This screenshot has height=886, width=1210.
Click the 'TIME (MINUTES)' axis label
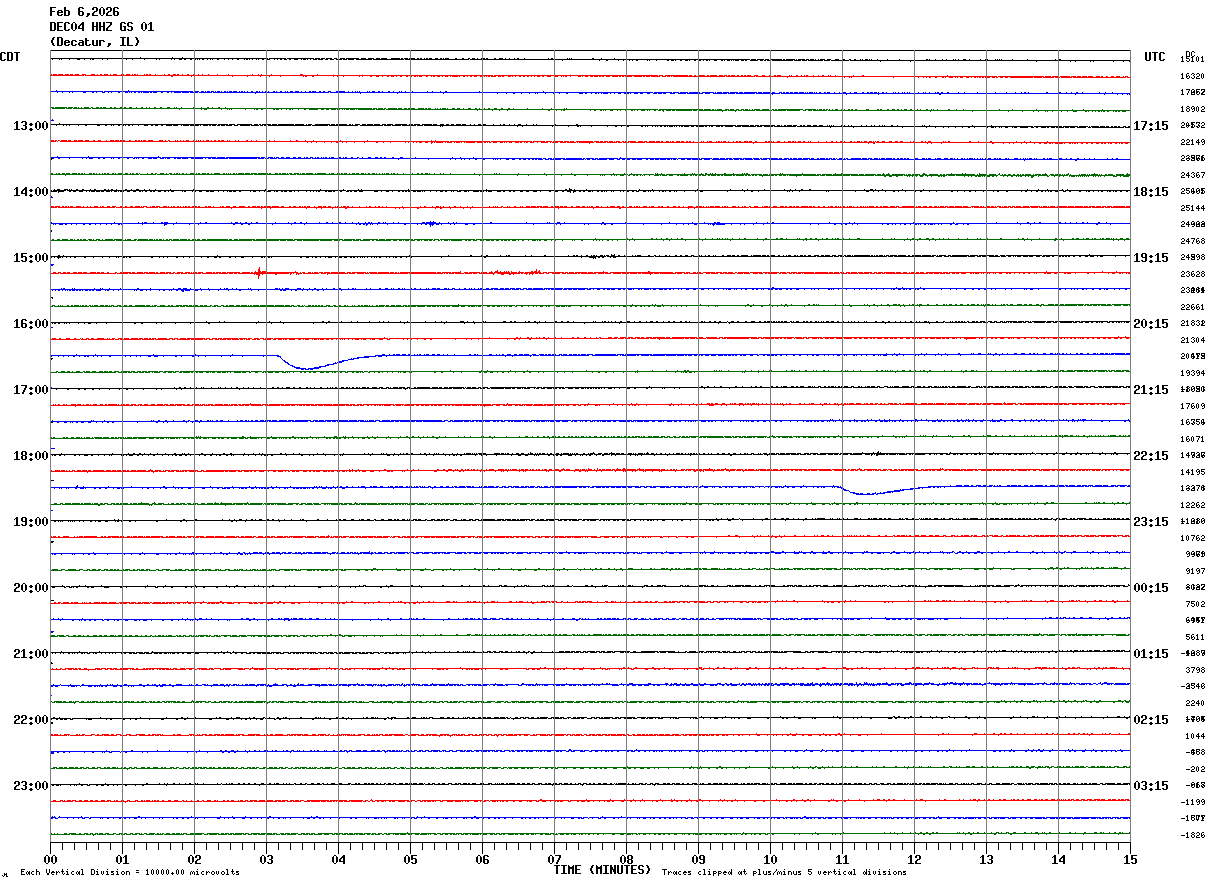602,870
